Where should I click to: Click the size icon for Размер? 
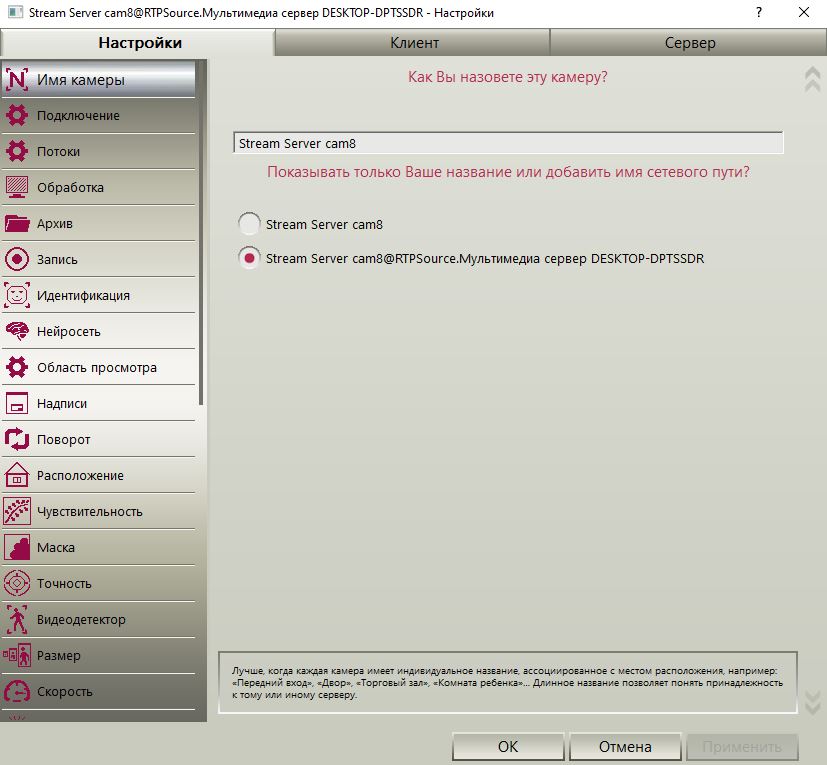pyautogui.click(x=17, y=655)
